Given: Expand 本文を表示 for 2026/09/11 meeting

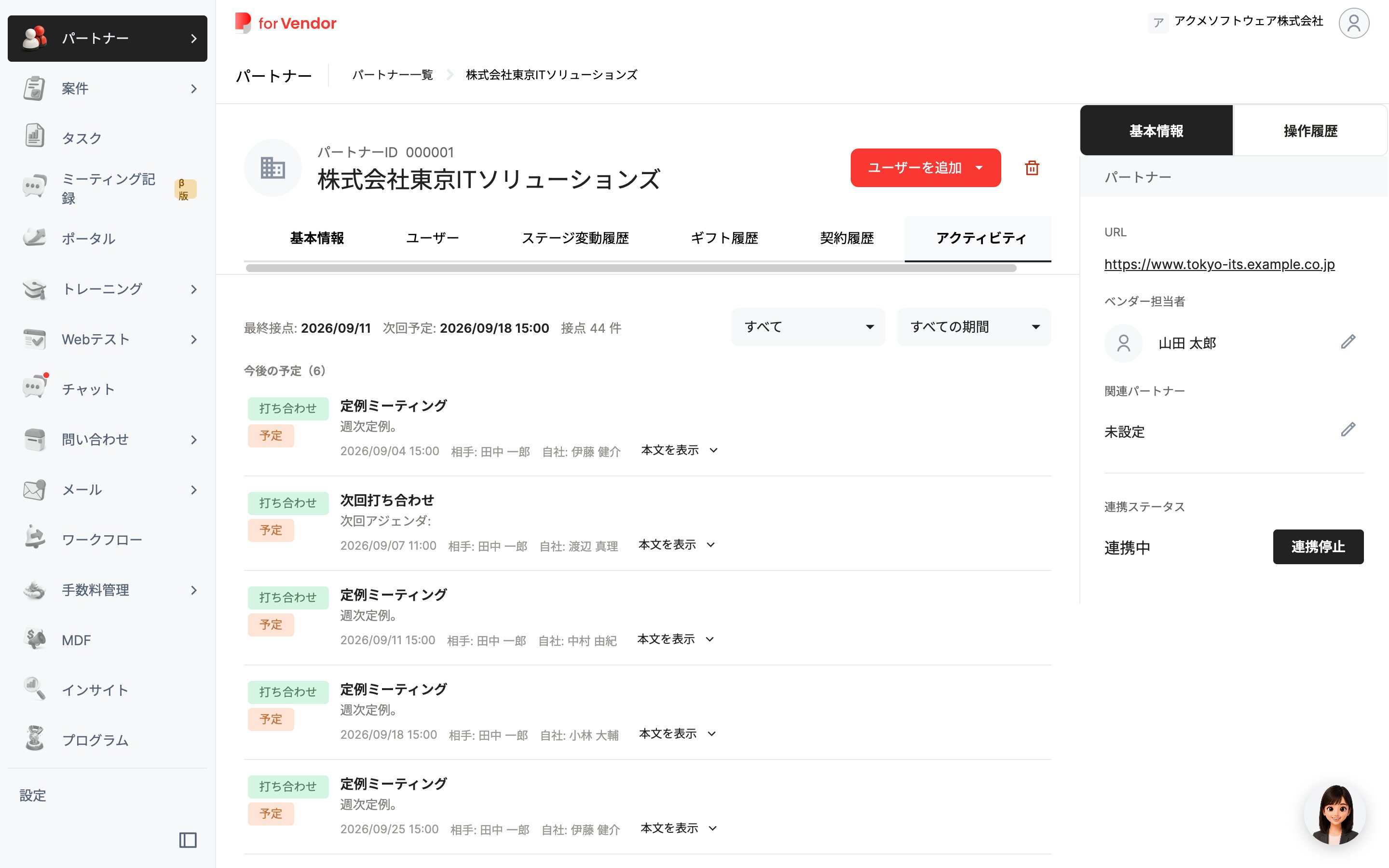Looking at the screenshot, I should pos(676,639).
